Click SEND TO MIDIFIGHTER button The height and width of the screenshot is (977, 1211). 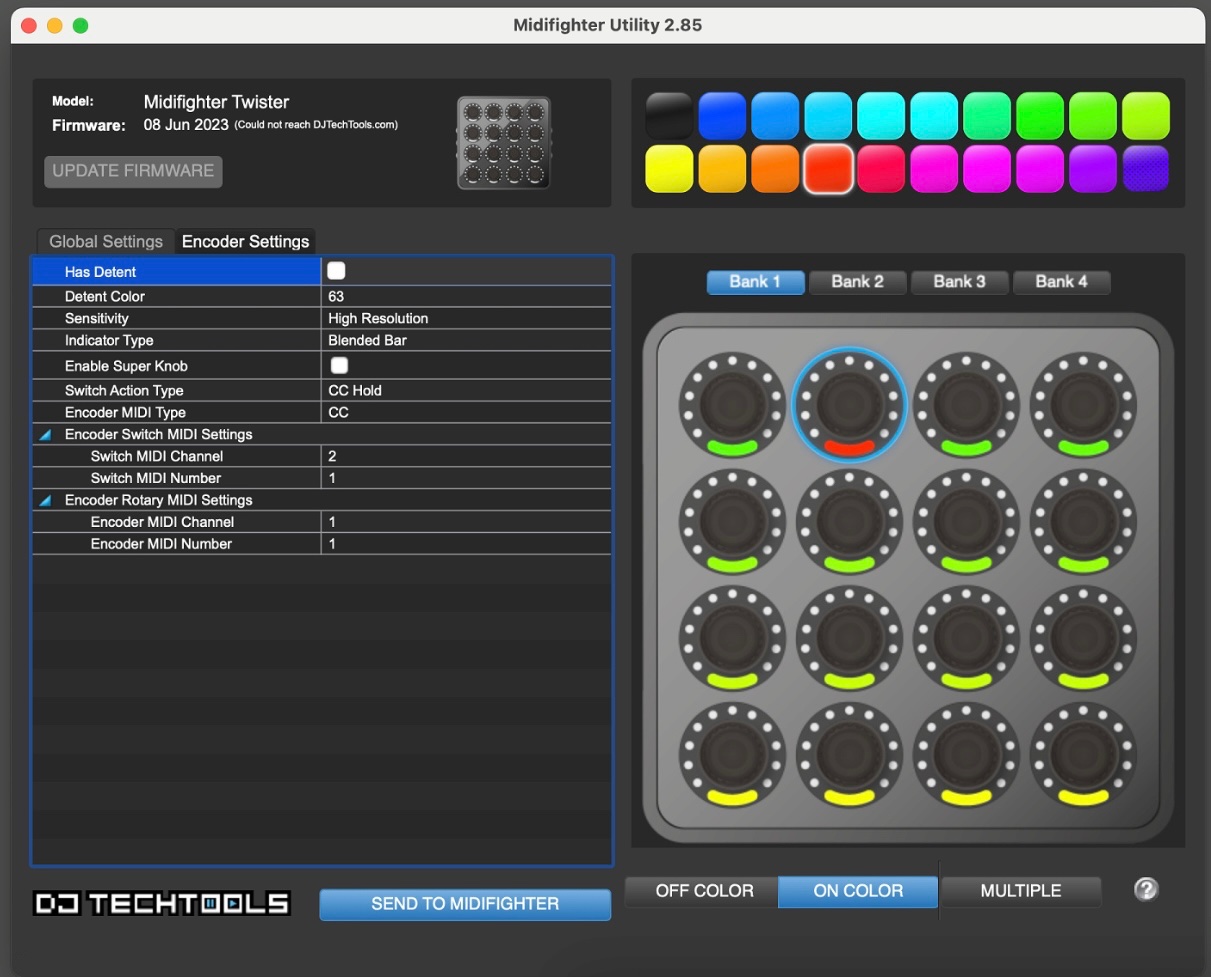[x=465, y=904]
